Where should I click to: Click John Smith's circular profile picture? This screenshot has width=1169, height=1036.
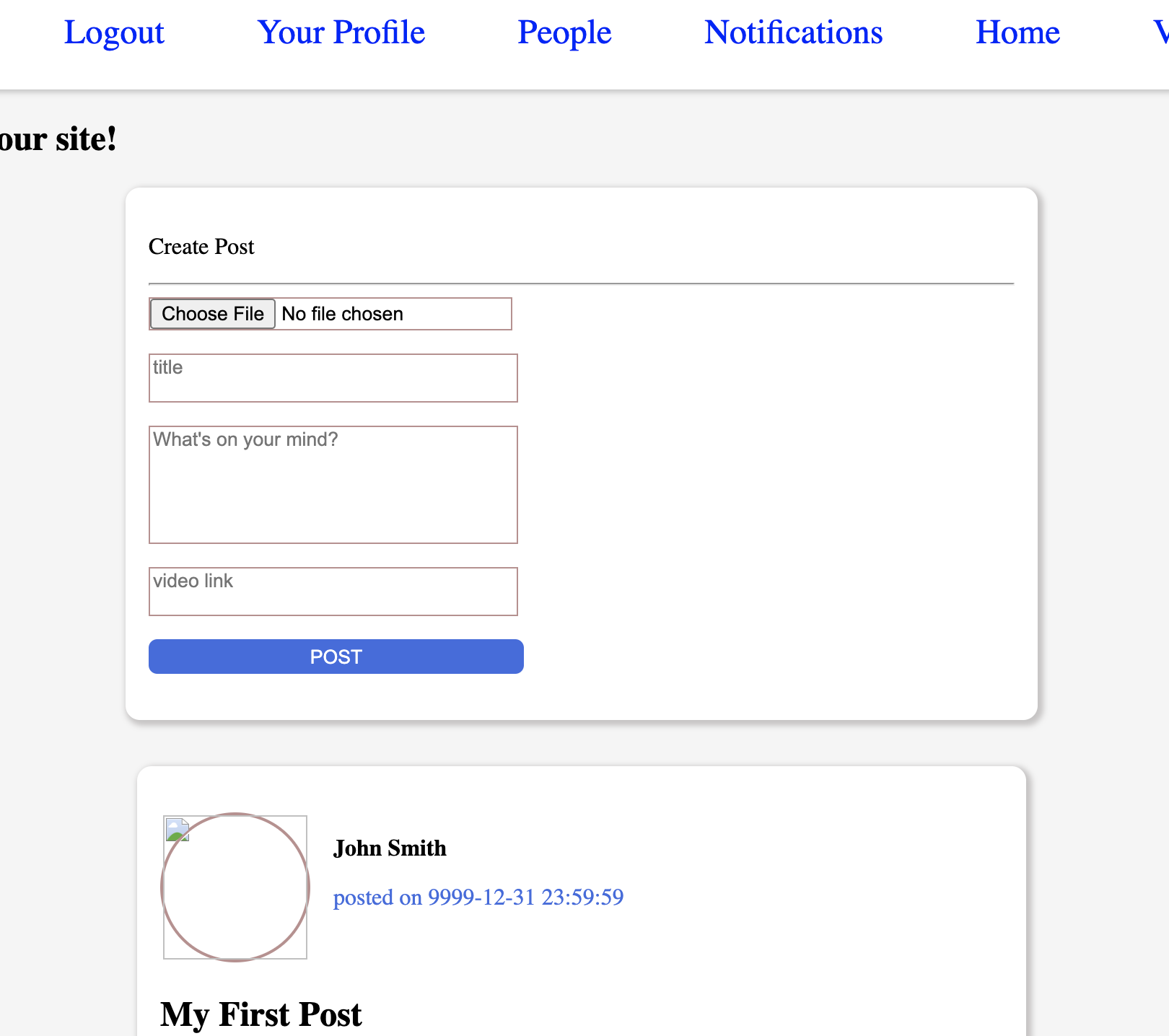(x=235, y=887)
